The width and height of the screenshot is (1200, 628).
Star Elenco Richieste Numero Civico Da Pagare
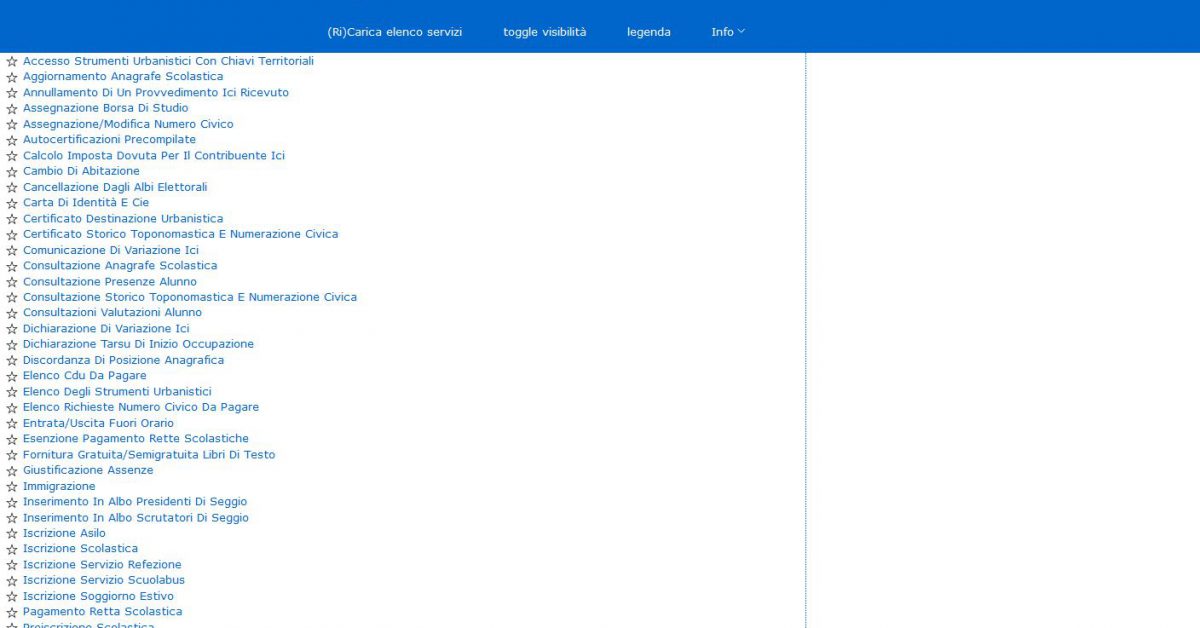coord(12,408)
